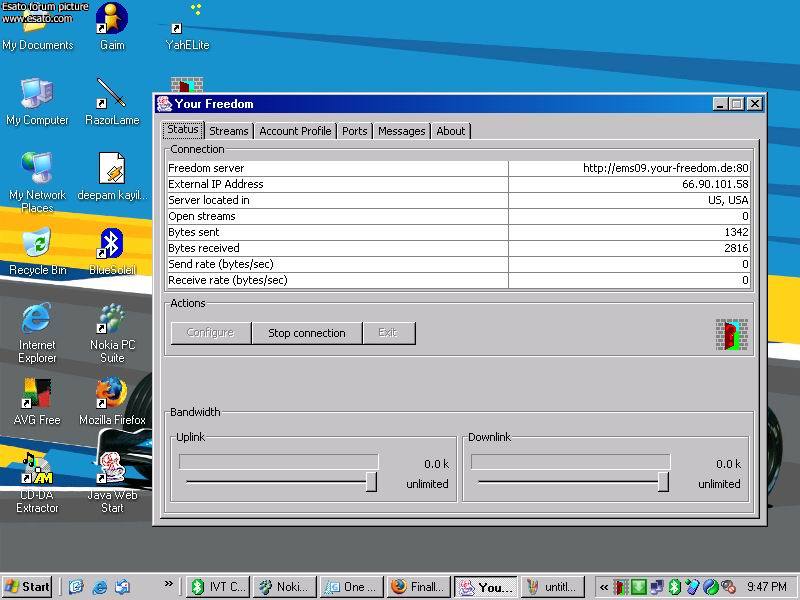Click the Exit button
Screen dimensions: 800x600
[x=389, y=333]
